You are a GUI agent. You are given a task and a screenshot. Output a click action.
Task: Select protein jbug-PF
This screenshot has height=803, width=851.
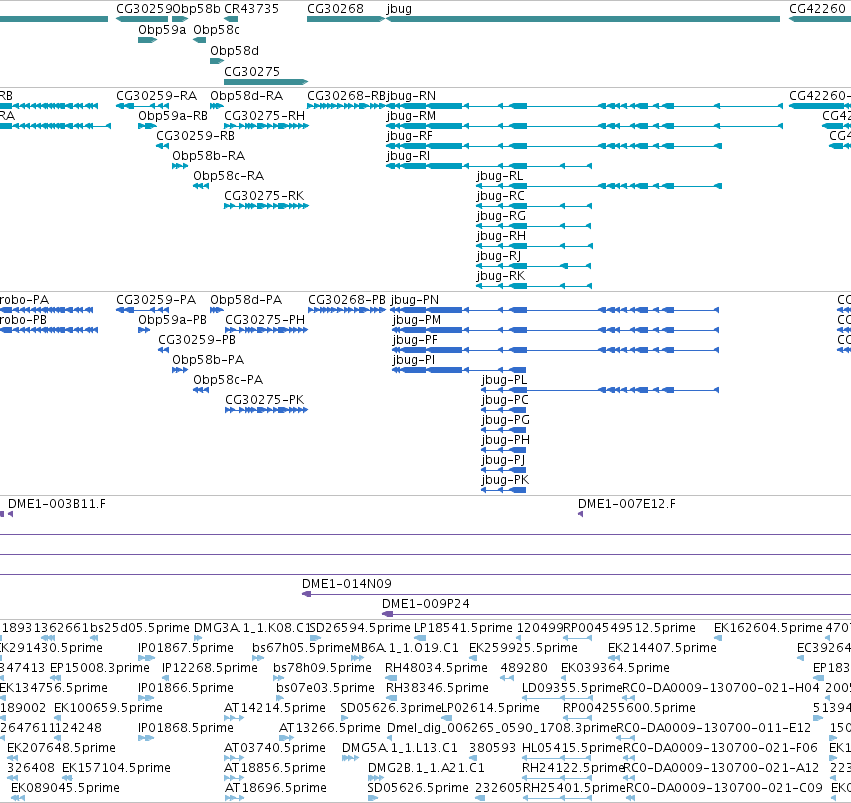tap(555, 350)
